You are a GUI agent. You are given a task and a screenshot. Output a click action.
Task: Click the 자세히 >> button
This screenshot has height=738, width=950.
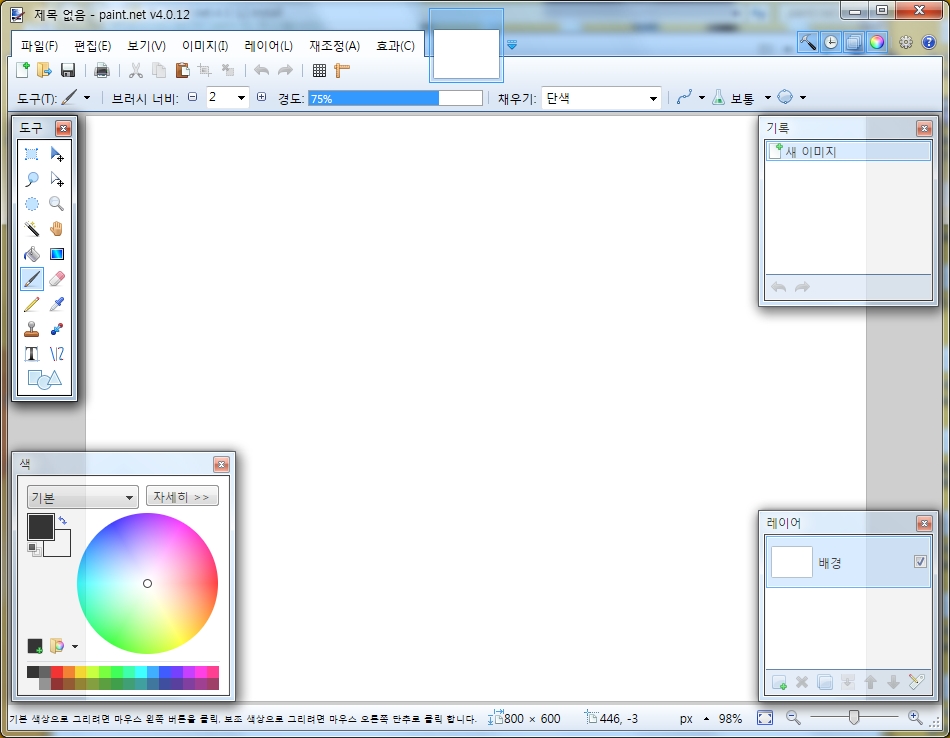click(x=182, y=497)
